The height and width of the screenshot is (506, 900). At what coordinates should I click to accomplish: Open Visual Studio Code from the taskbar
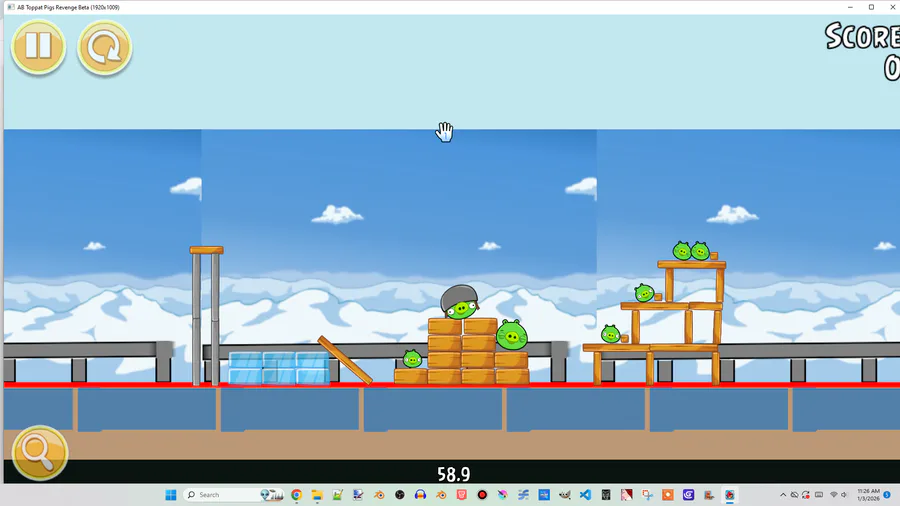click(585, 495)
